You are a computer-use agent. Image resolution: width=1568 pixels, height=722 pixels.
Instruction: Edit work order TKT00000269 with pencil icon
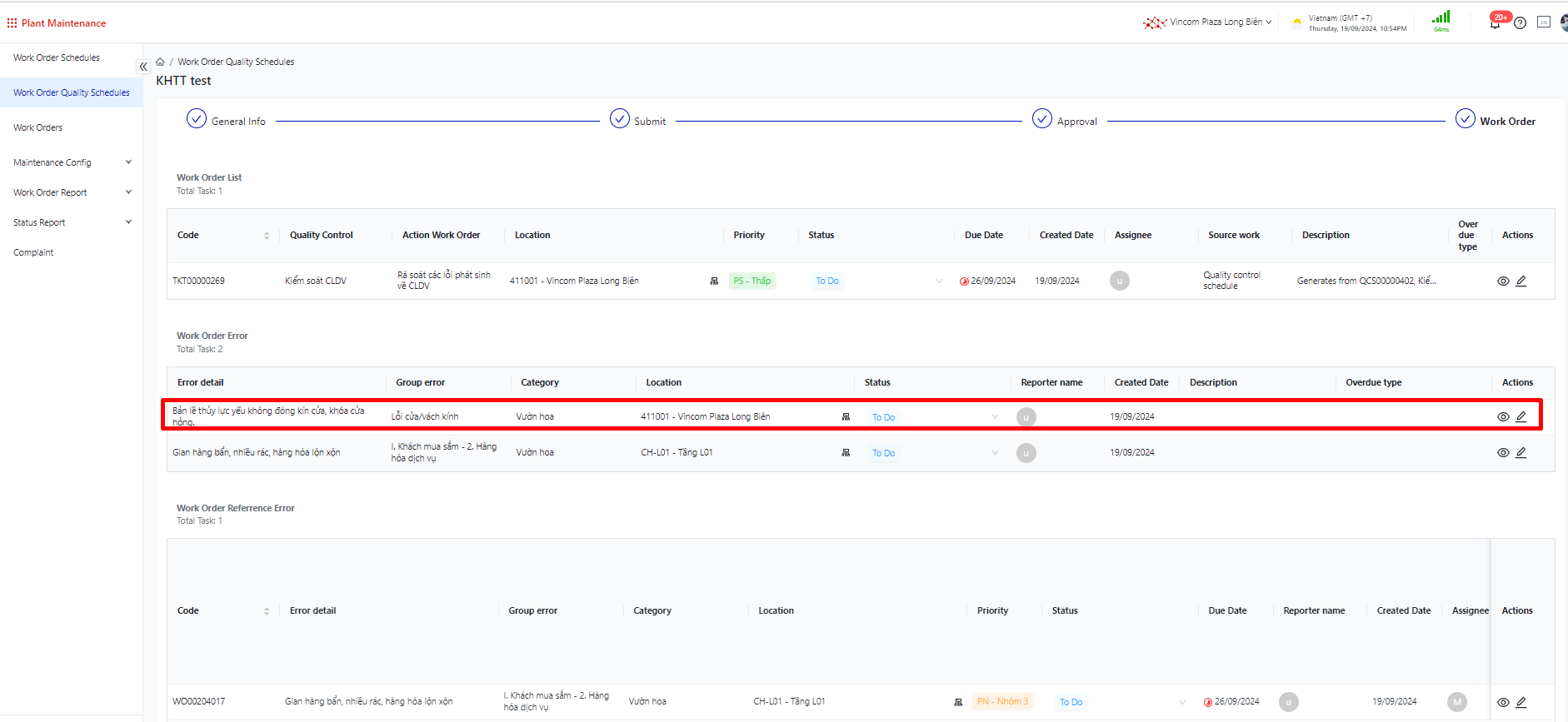(x=1521, y=281)
